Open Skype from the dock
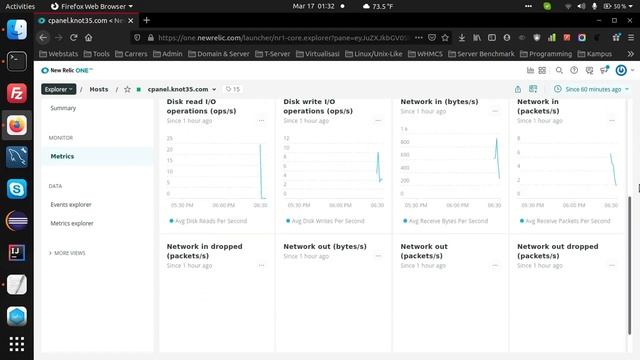This screenshot has height=360, width=640. coord(17,189)
